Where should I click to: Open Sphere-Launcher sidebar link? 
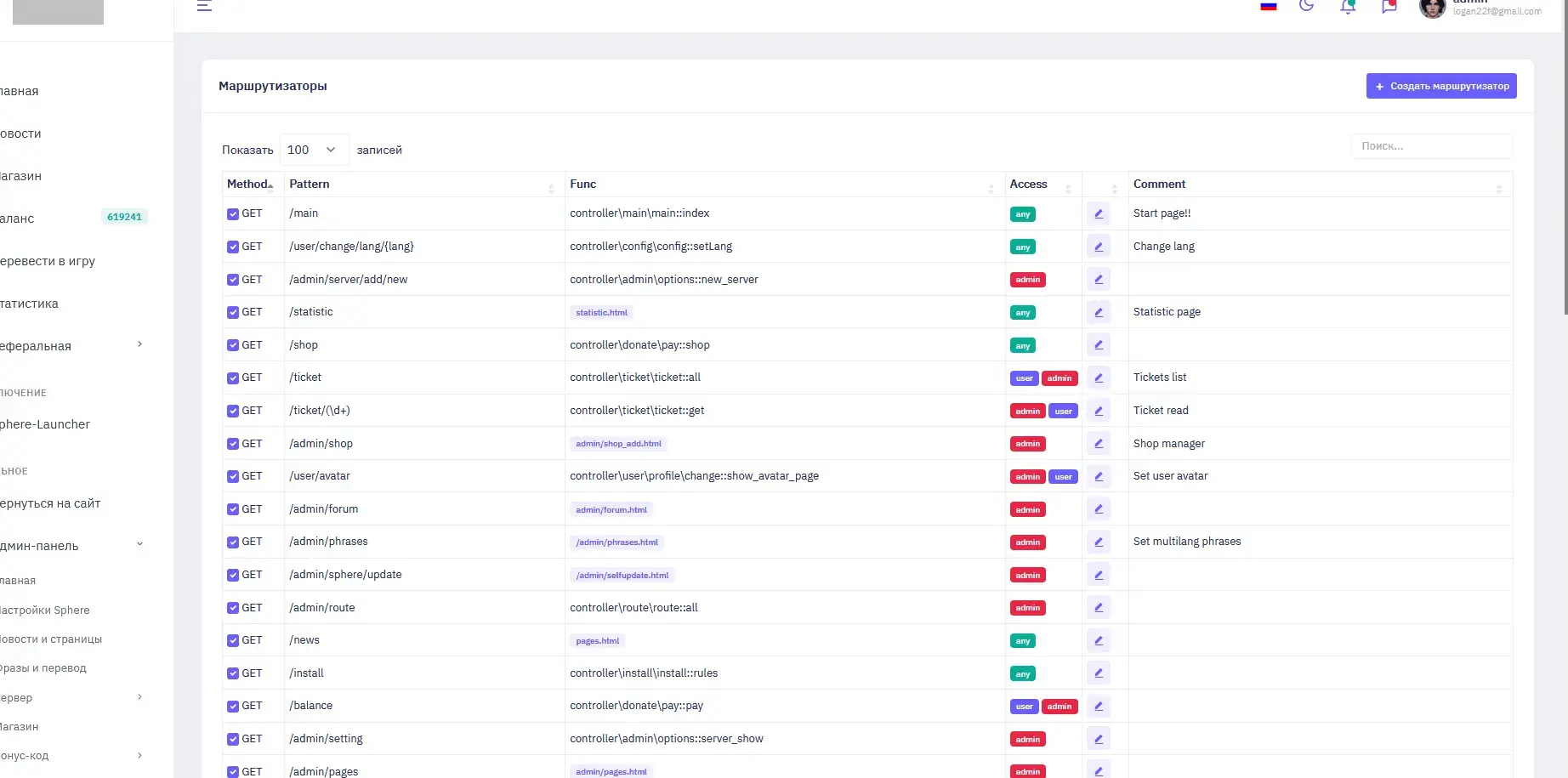(x=45, y=424)
